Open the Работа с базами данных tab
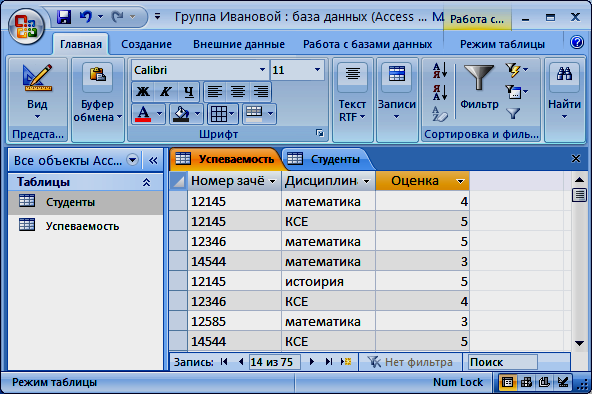Screen dimensions: 592x394 (x=367, y=44)
